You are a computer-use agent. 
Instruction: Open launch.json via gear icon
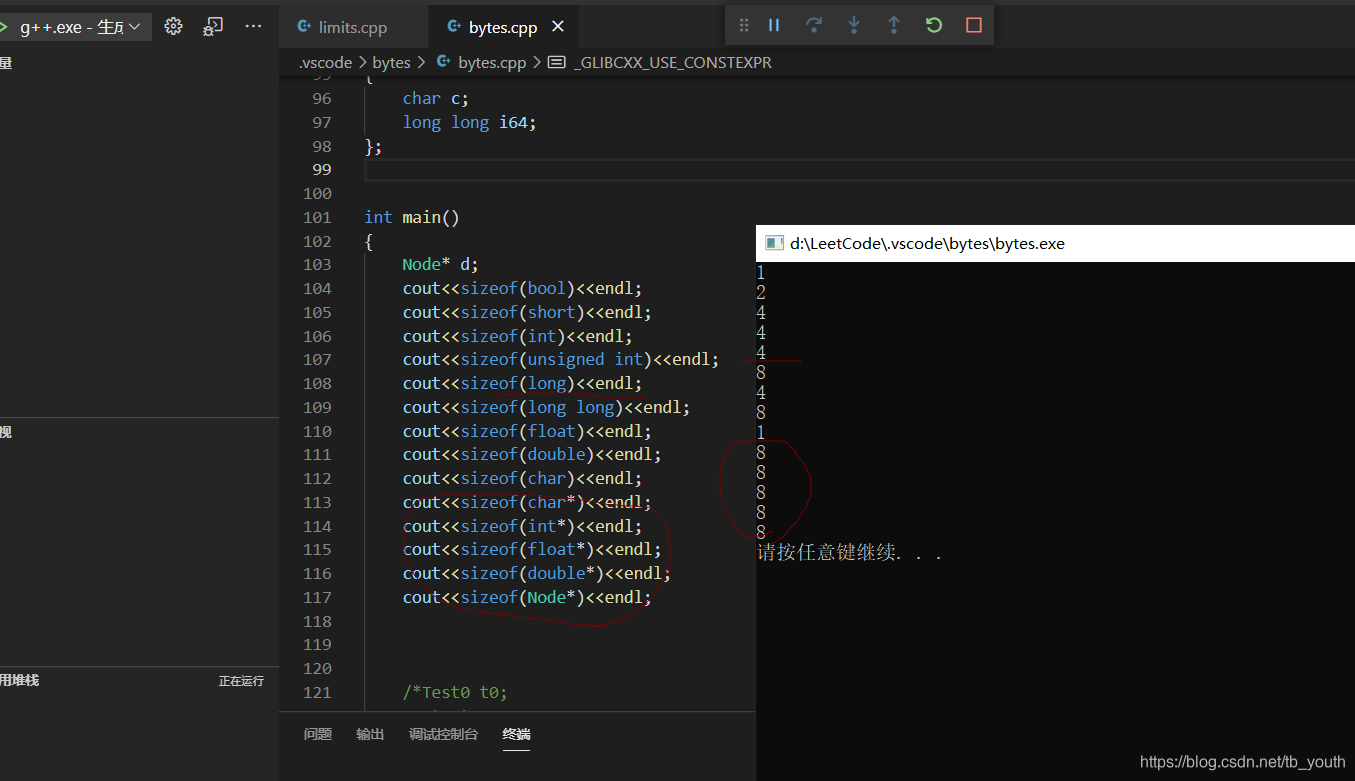173,26
